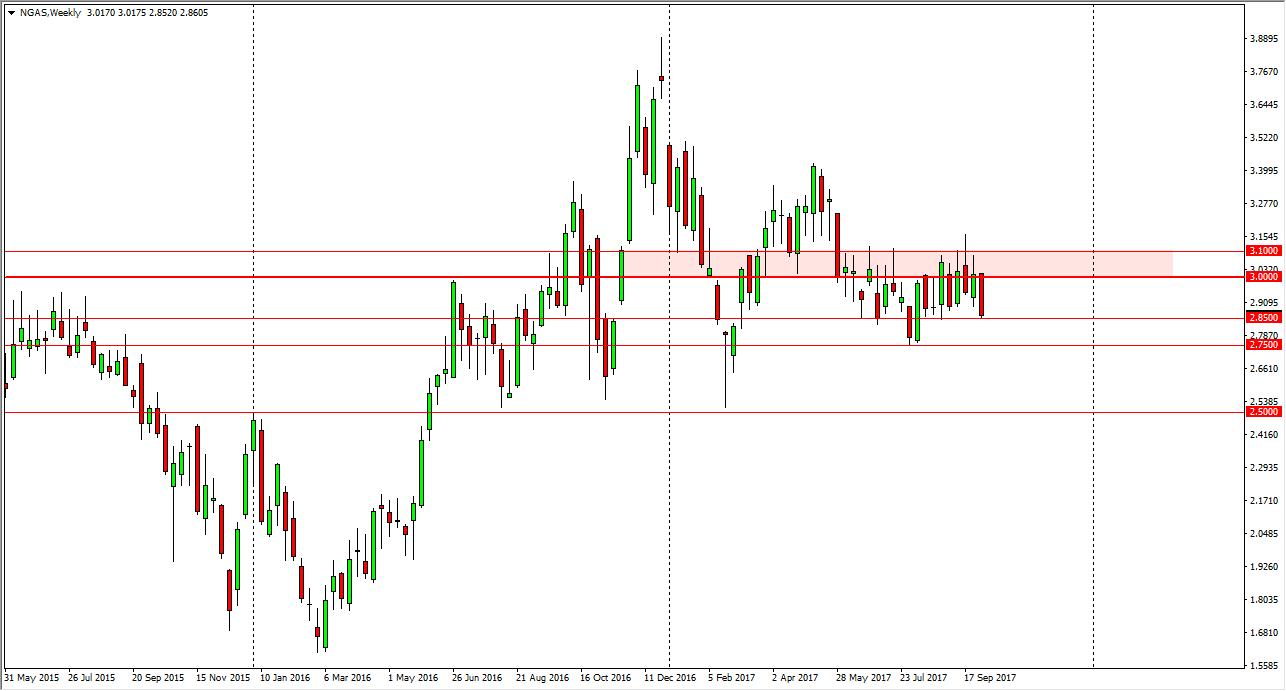The image size is (1286, 691).
Task: Click the 5 Feb 2017 date label
Action: 732,678
